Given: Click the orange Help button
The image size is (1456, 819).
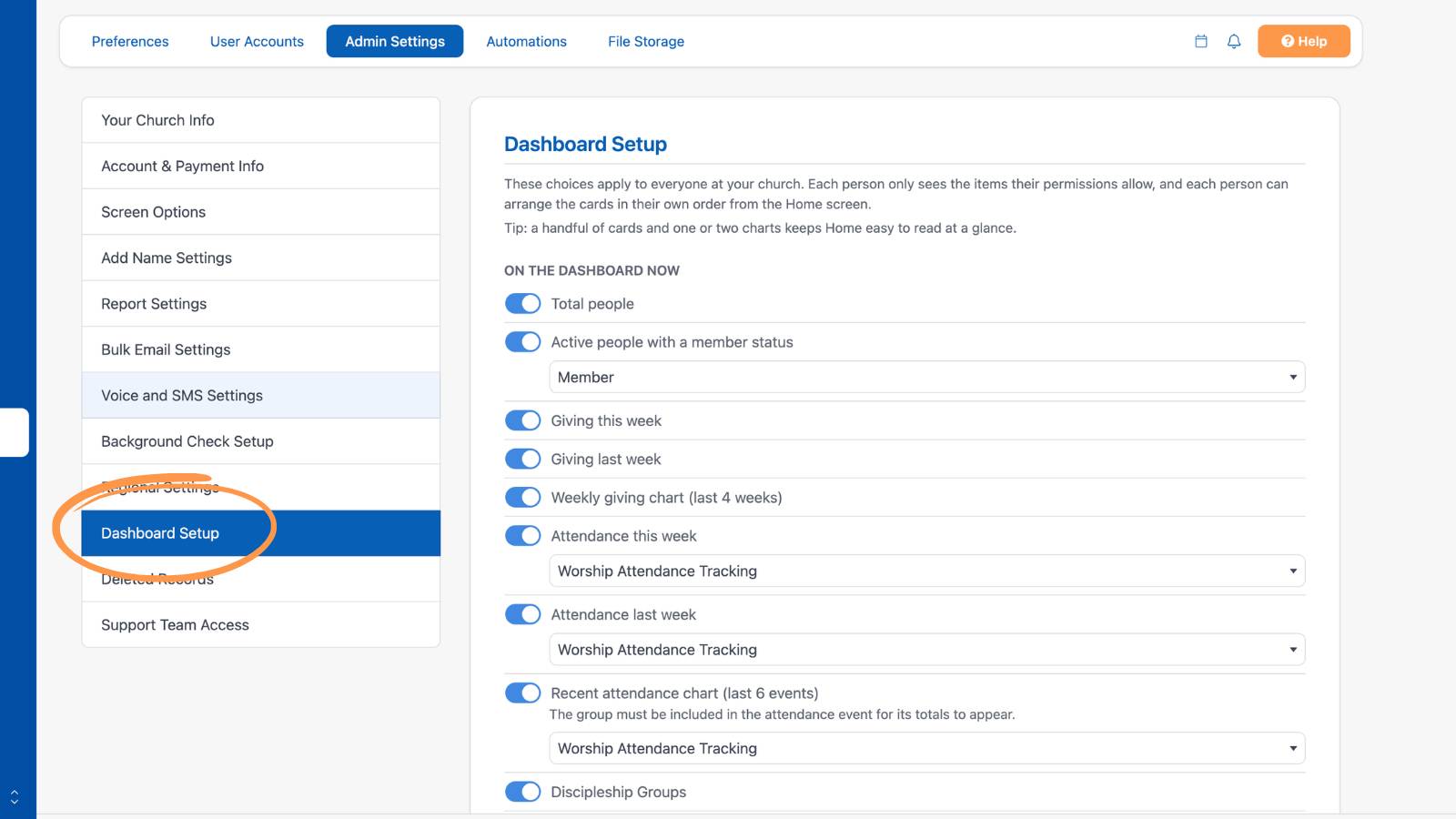Looking at the screenshot, I should click(1304, 41).
